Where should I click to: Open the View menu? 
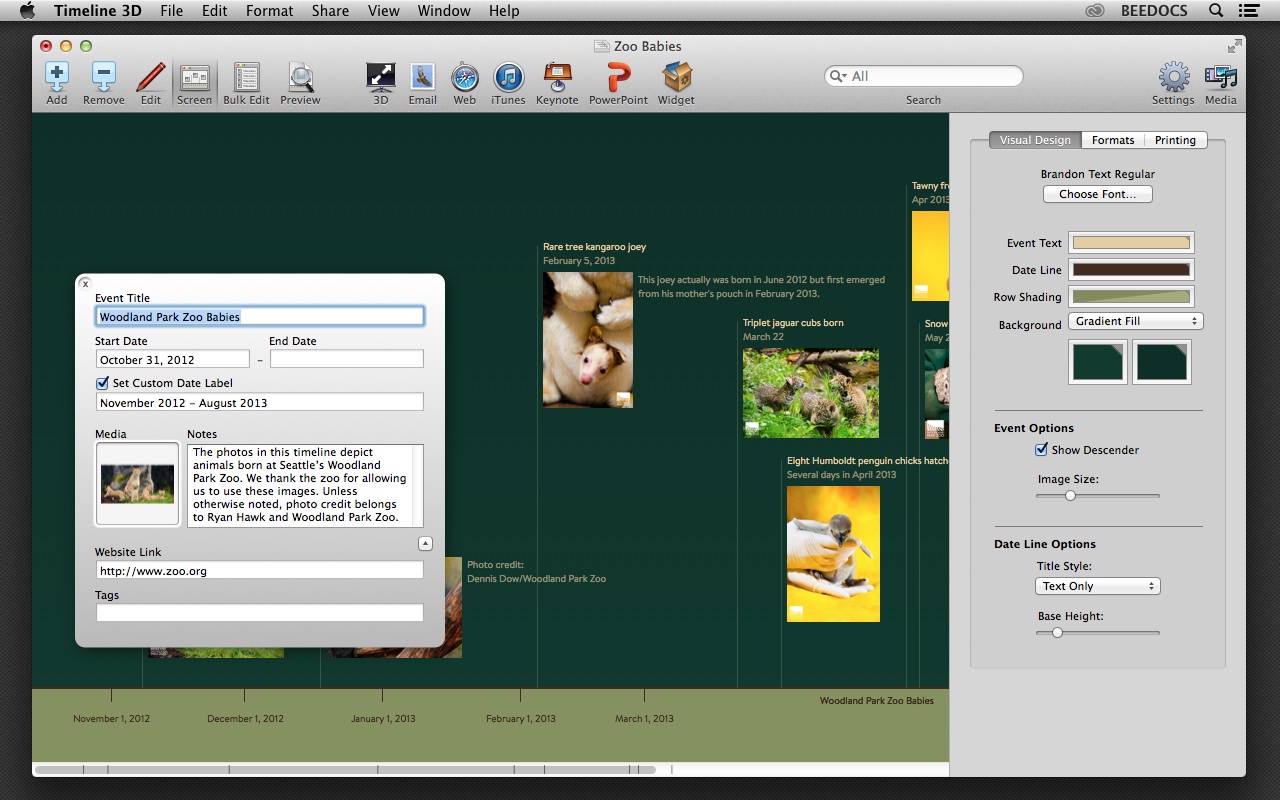(x=384, y=11)
